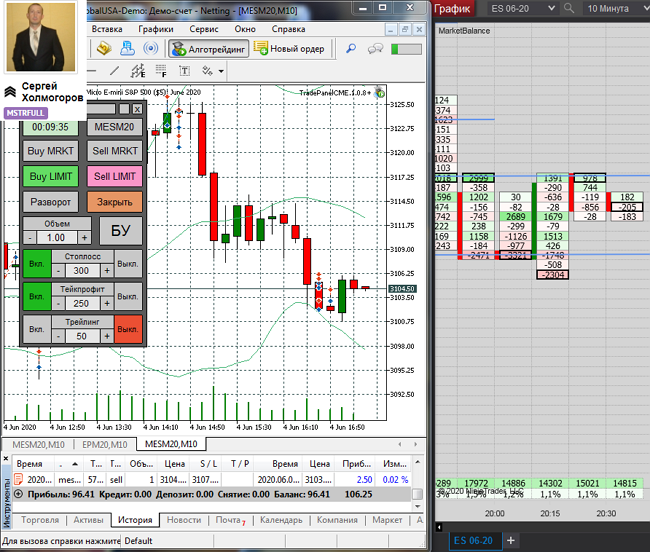Image resolution: width=650 pixels, height=552 pixels.
Task: Click Новый ордер toolbar button
Action: (289, 48)
